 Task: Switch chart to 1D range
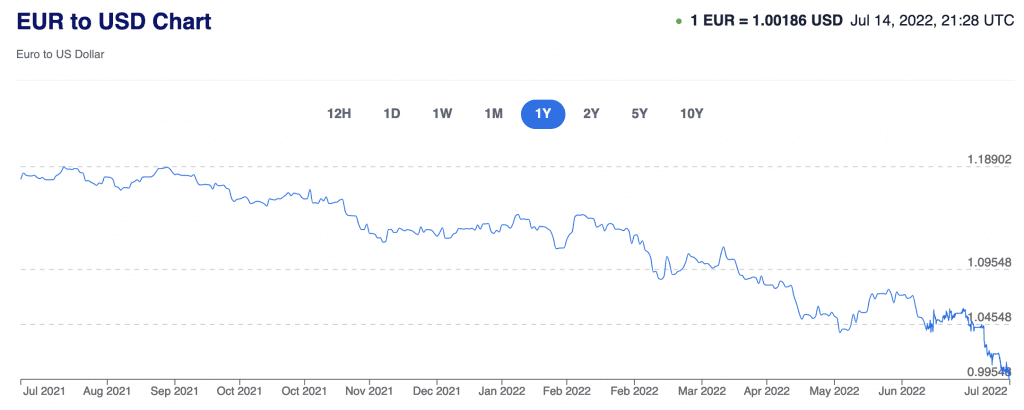[x=392, y=113]
